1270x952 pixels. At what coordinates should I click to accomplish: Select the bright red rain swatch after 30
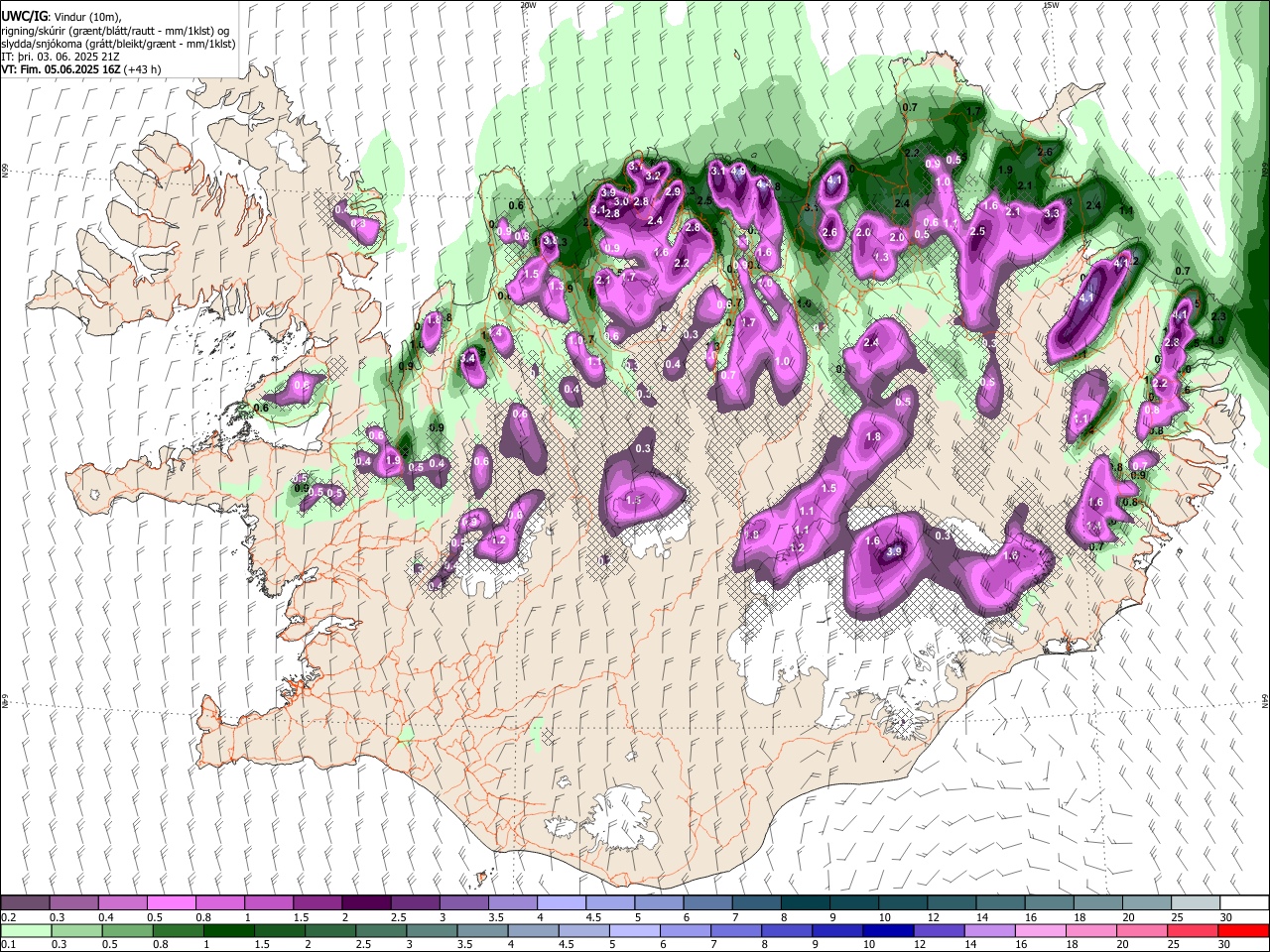point(1243,930)
